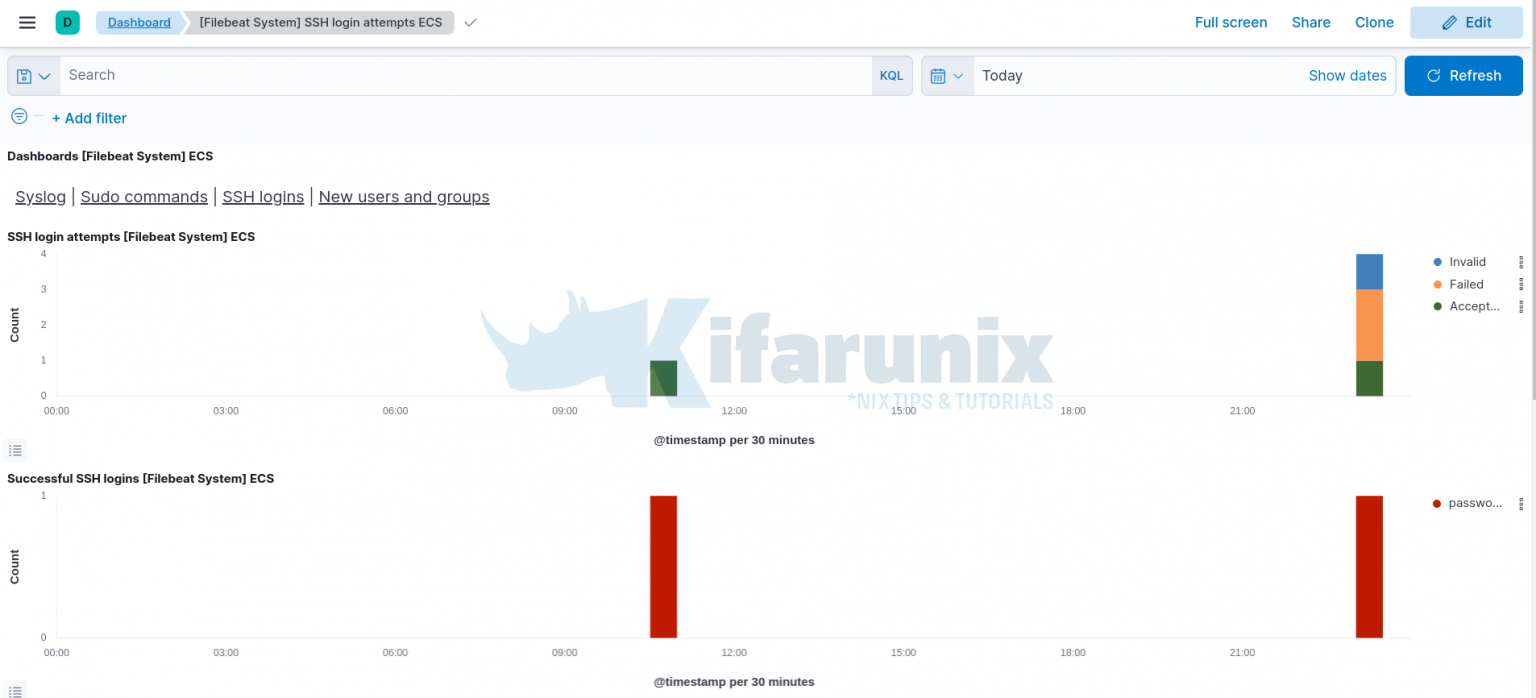Viewport: 1536px width, 698px height.
Task: Toggle visibility of the Invalid legend entry
Action: point(1465,261)
